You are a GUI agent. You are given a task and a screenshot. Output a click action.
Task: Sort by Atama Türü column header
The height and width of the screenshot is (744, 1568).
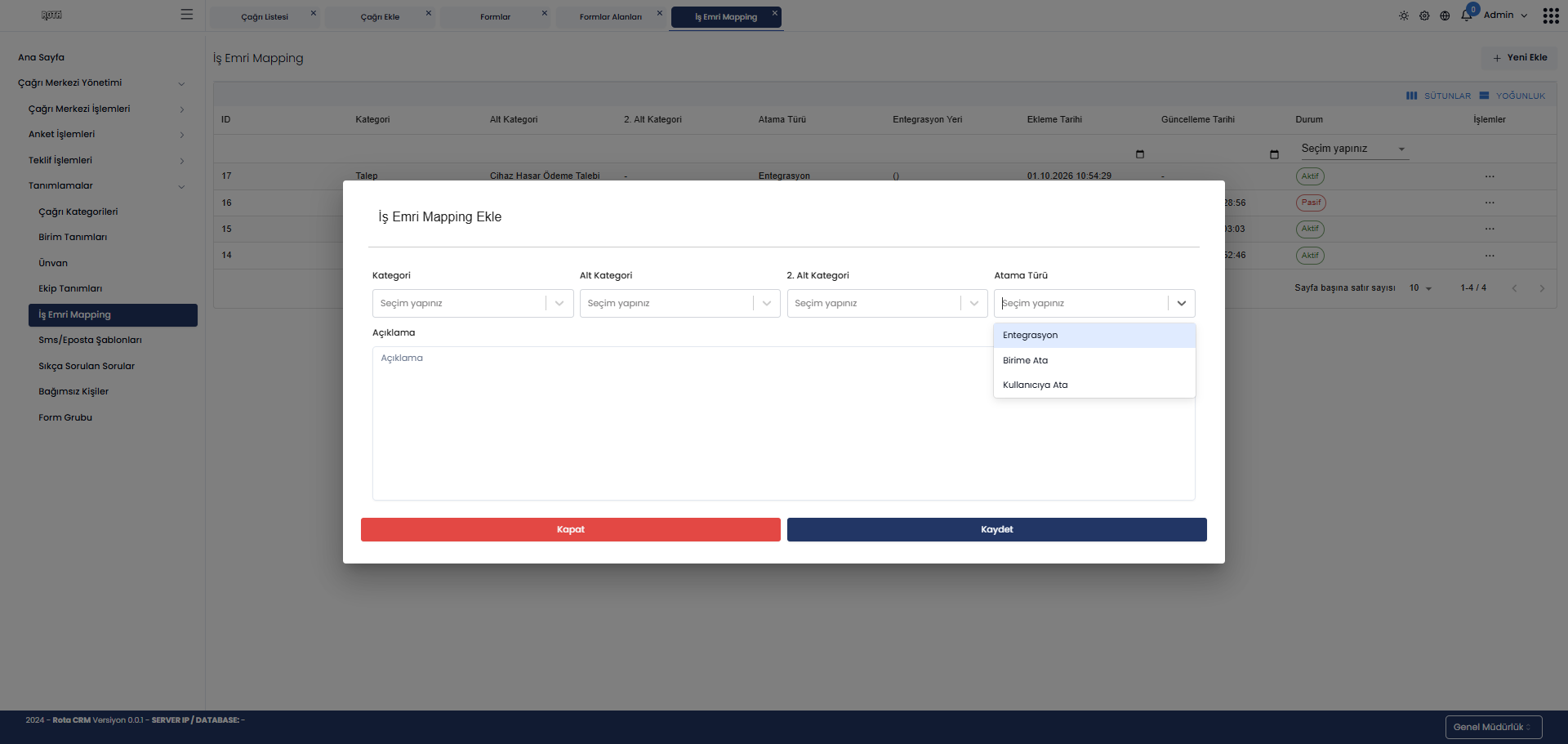click(x=782, y=119)
